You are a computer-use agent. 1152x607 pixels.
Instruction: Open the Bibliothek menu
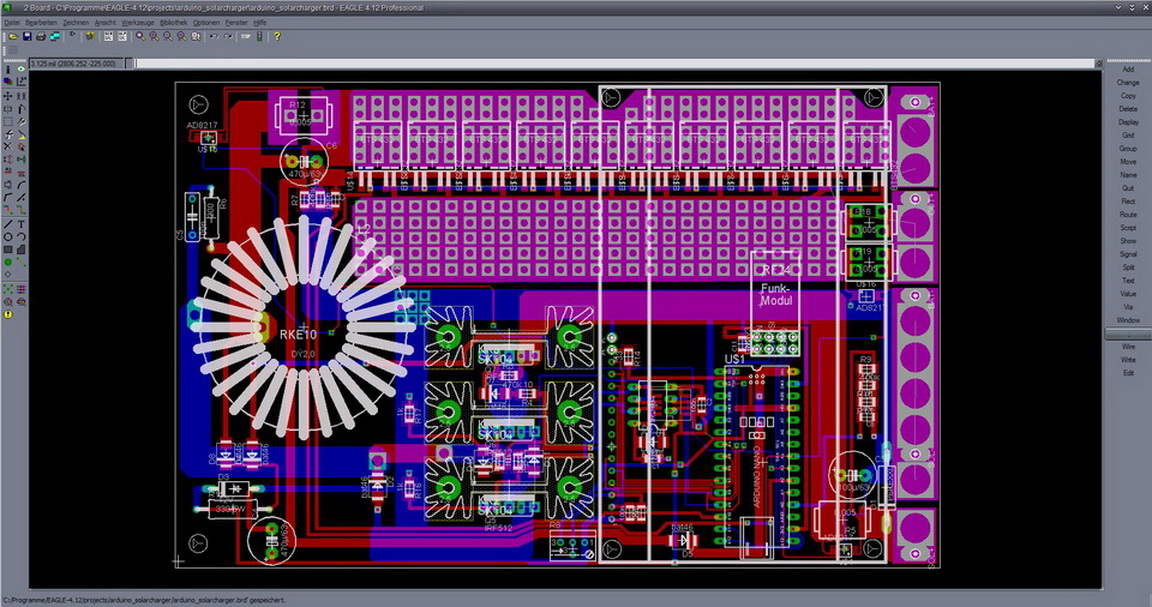pyautogui.click(x=173, y=21)
